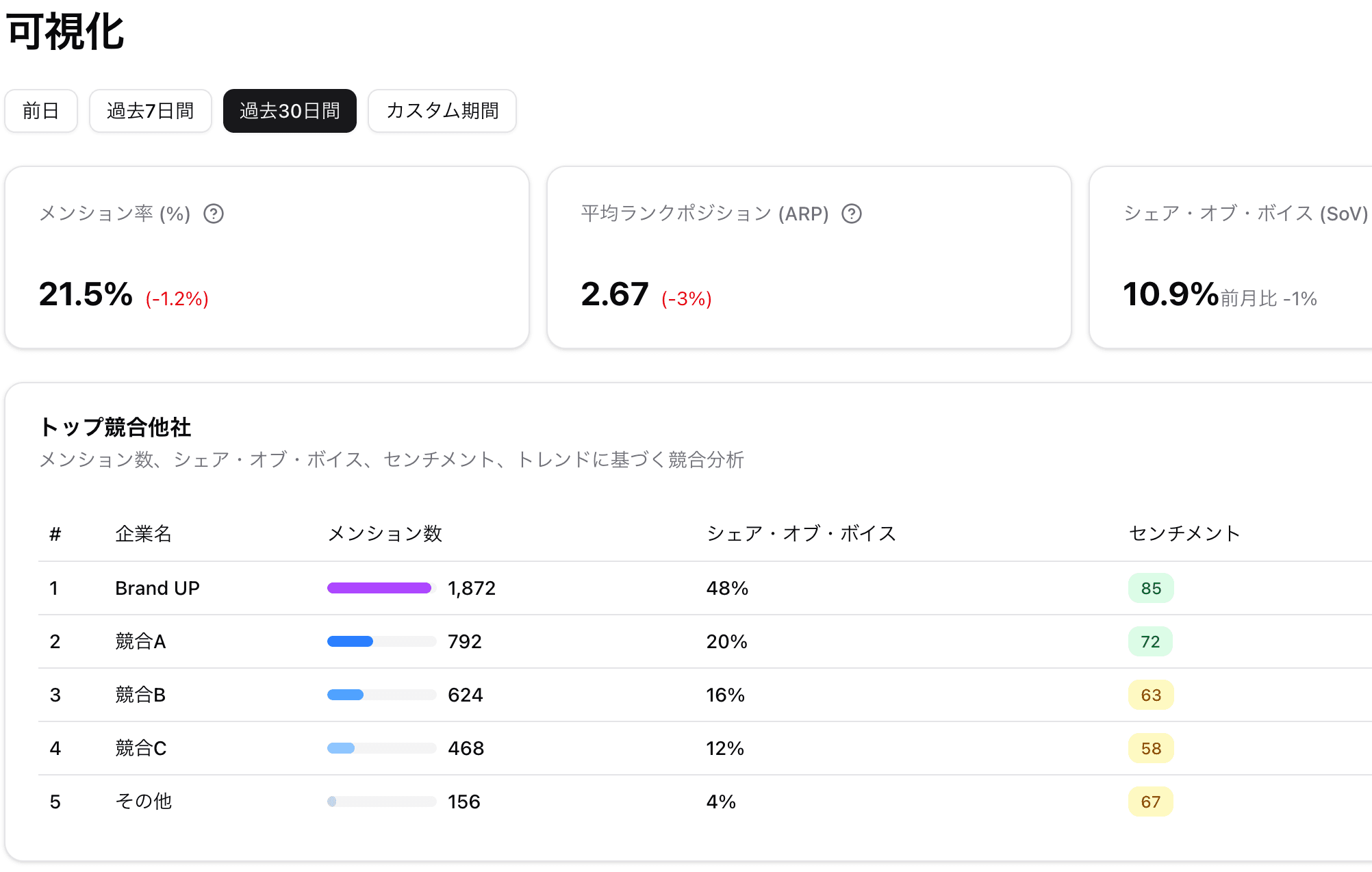Switch to the 過去7日間 period
The width and height of the screenshot is (1372, 872).
pyautogui.click(x=150, y=110)
